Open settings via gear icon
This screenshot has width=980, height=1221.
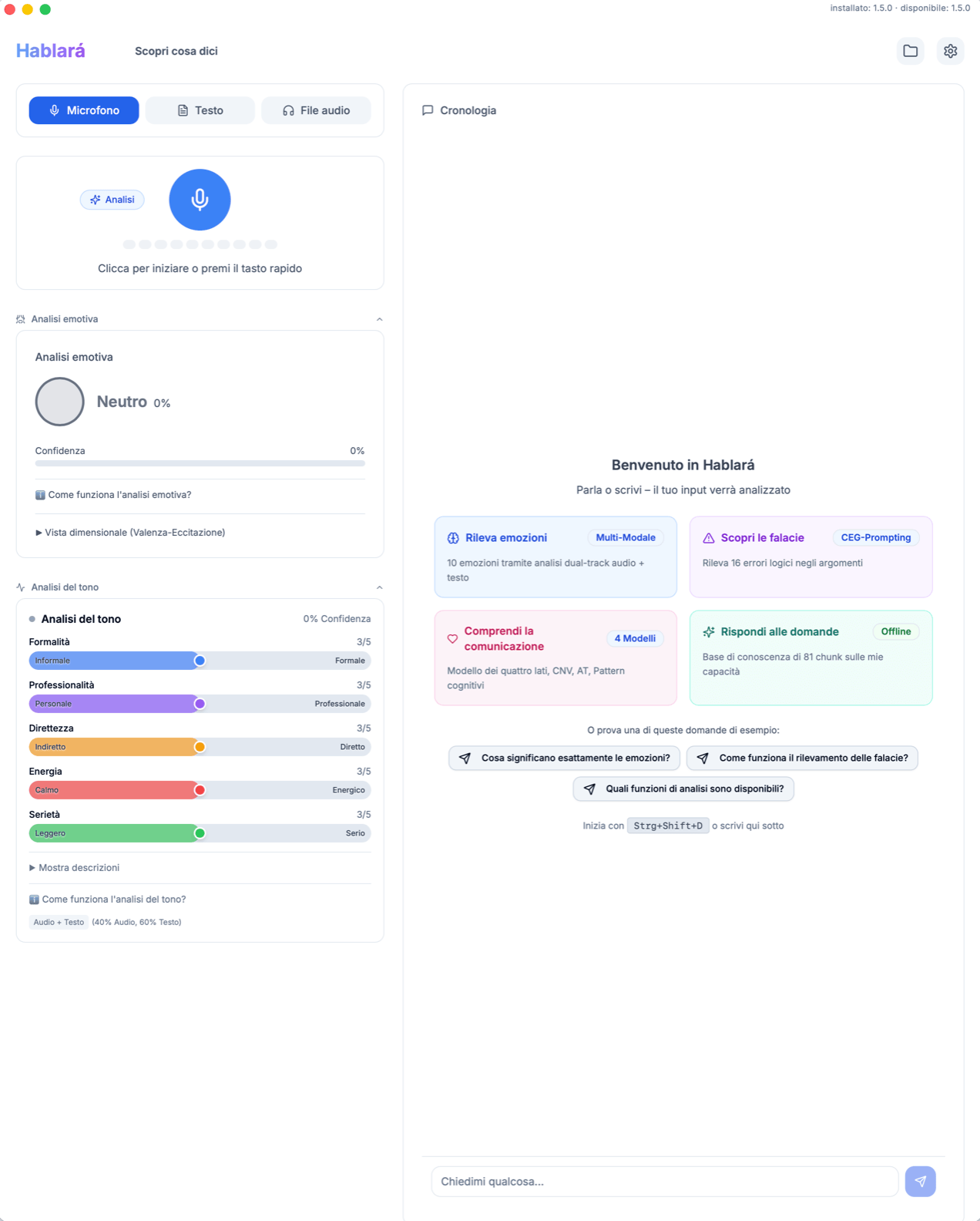point(950,51)
